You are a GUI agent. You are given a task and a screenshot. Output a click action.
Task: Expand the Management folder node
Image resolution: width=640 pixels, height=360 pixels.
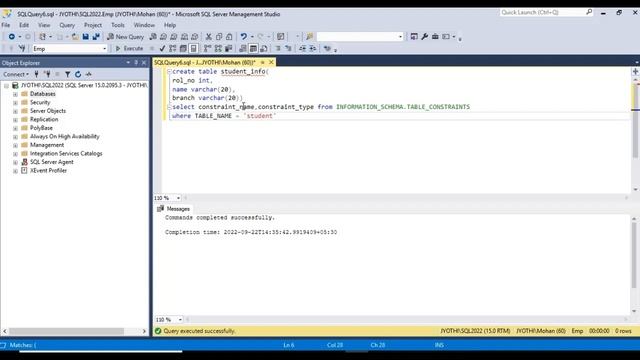(15, 145)
